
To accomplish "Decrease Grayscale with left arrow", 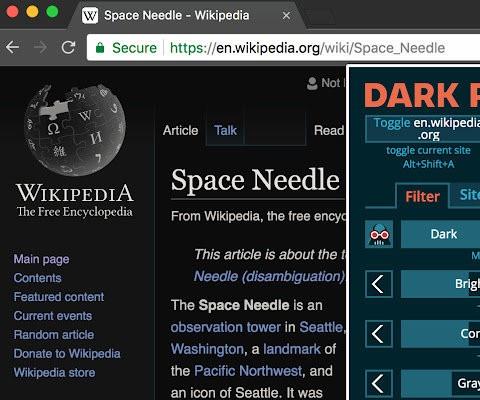I will coord(379,384).
